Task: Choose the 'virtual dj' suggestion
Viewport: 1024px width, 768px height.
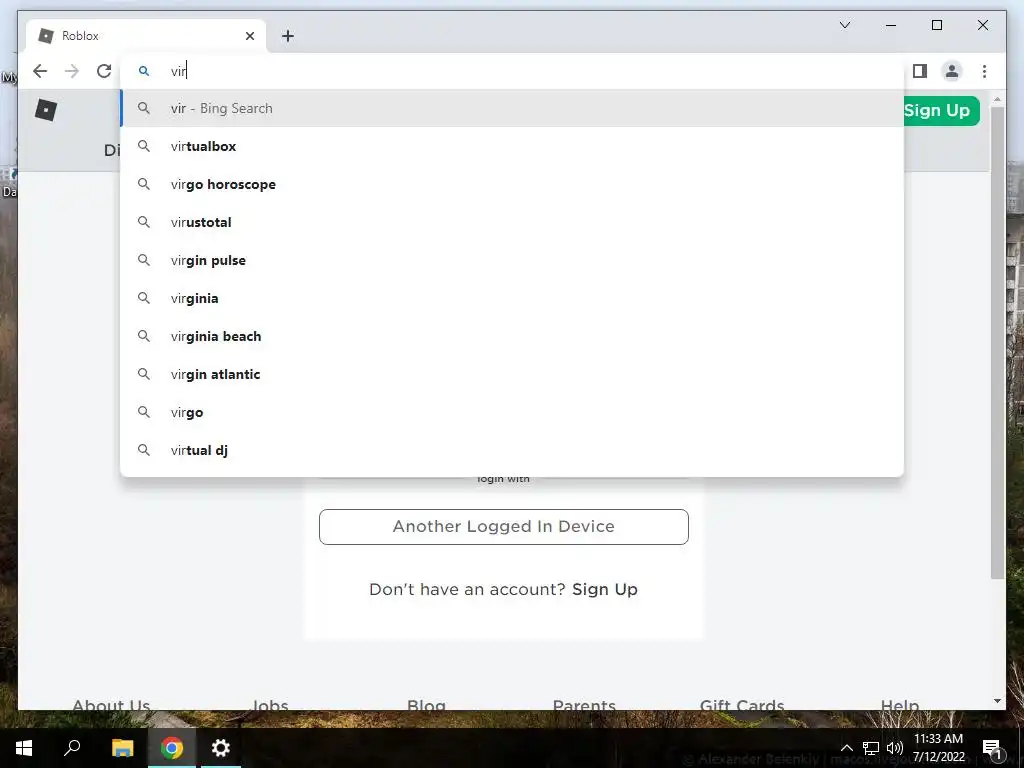Action: pos(512,450)
